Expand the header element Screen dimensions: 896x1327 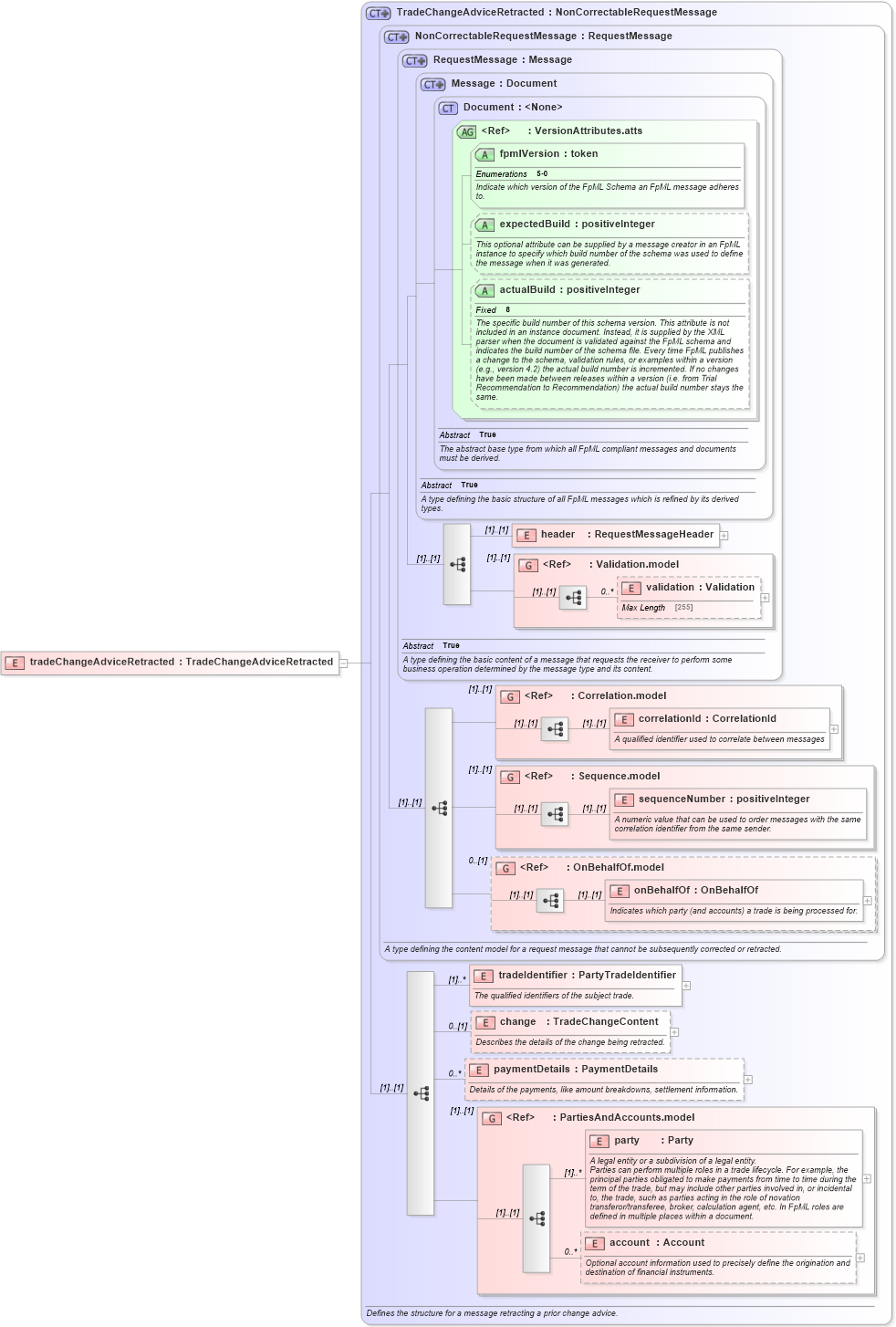(724, 536)
